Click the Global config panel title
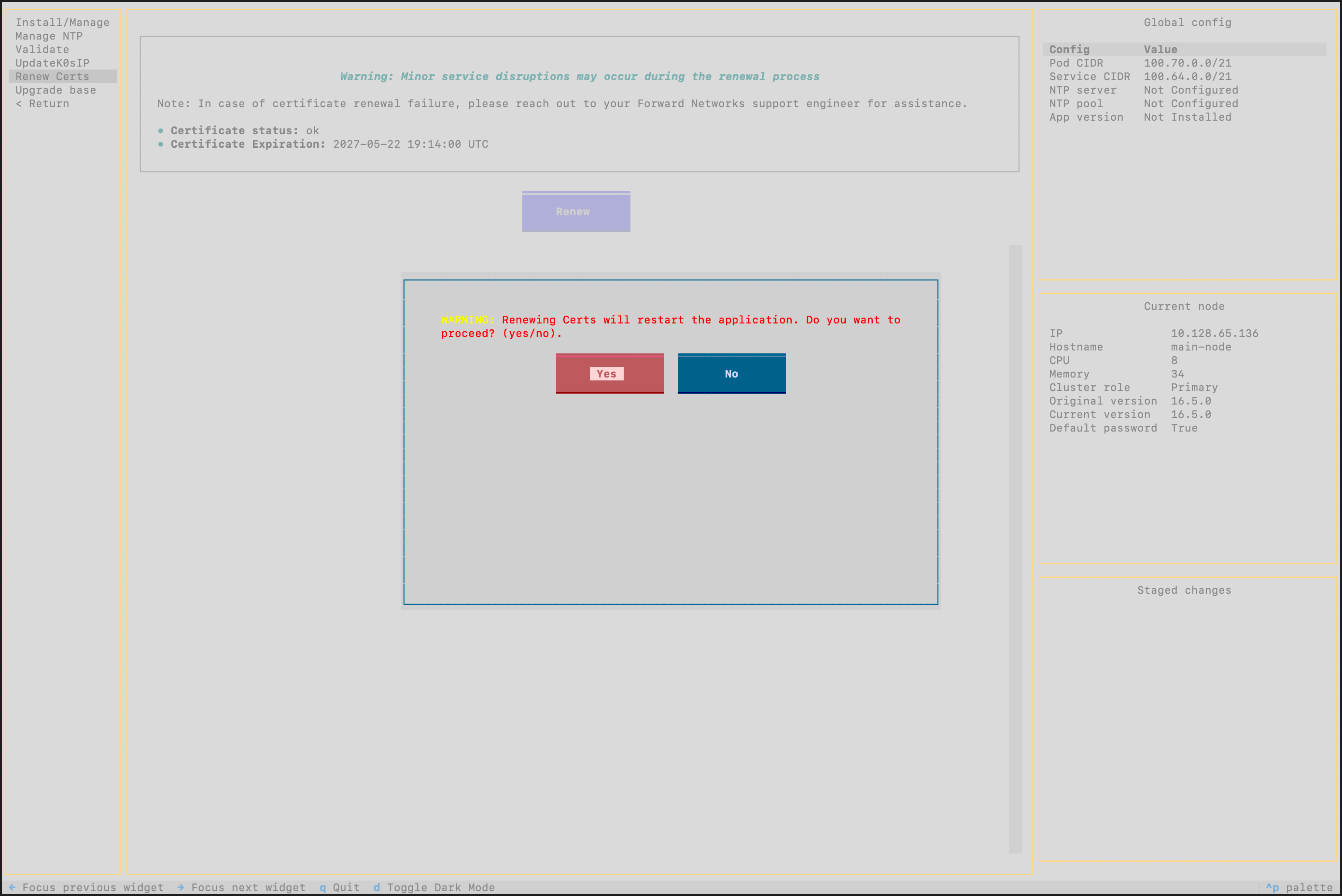 [x=1187, y=22]
